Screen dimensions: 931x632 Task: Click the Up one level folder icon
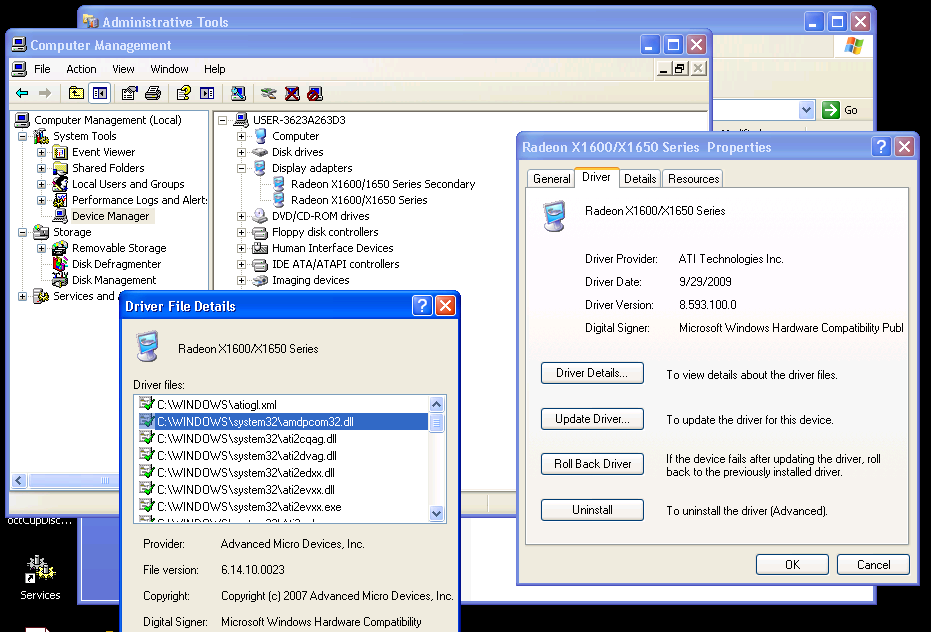pyautogui.click(x=76, y=93)
